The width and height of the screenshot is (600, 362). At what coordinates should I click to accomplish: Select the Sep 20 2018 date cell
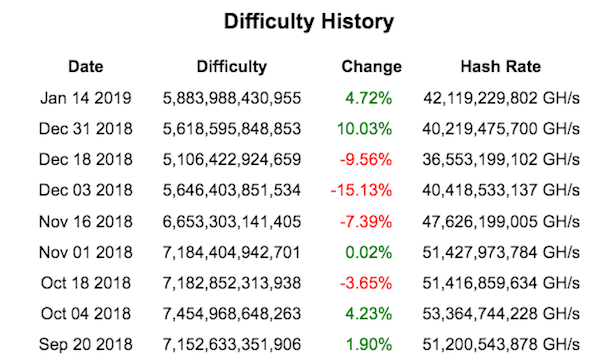(86, 344)
